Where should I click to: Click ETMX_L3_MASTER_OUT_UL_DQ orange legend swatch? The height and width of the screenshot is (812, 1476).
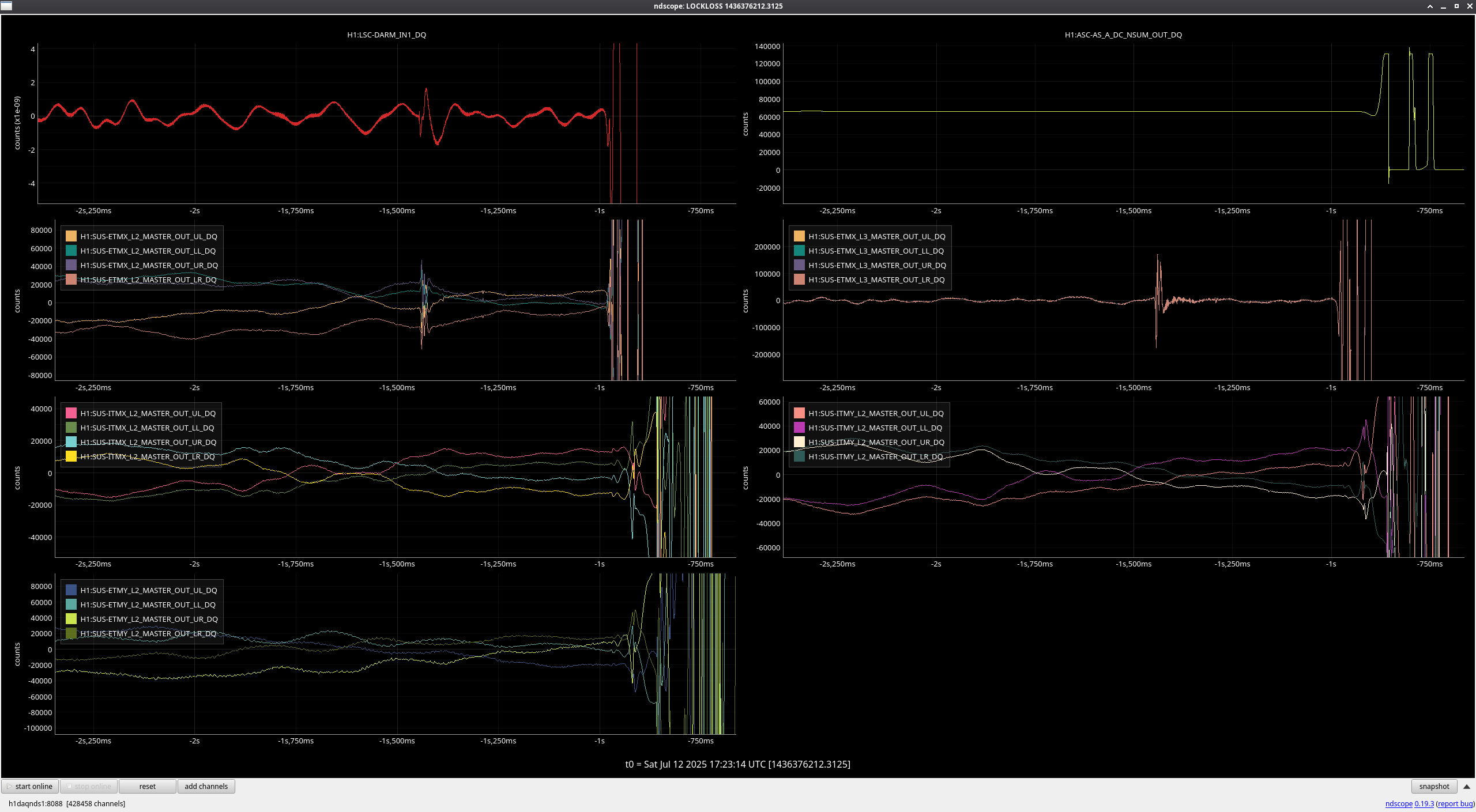[799, 236]
